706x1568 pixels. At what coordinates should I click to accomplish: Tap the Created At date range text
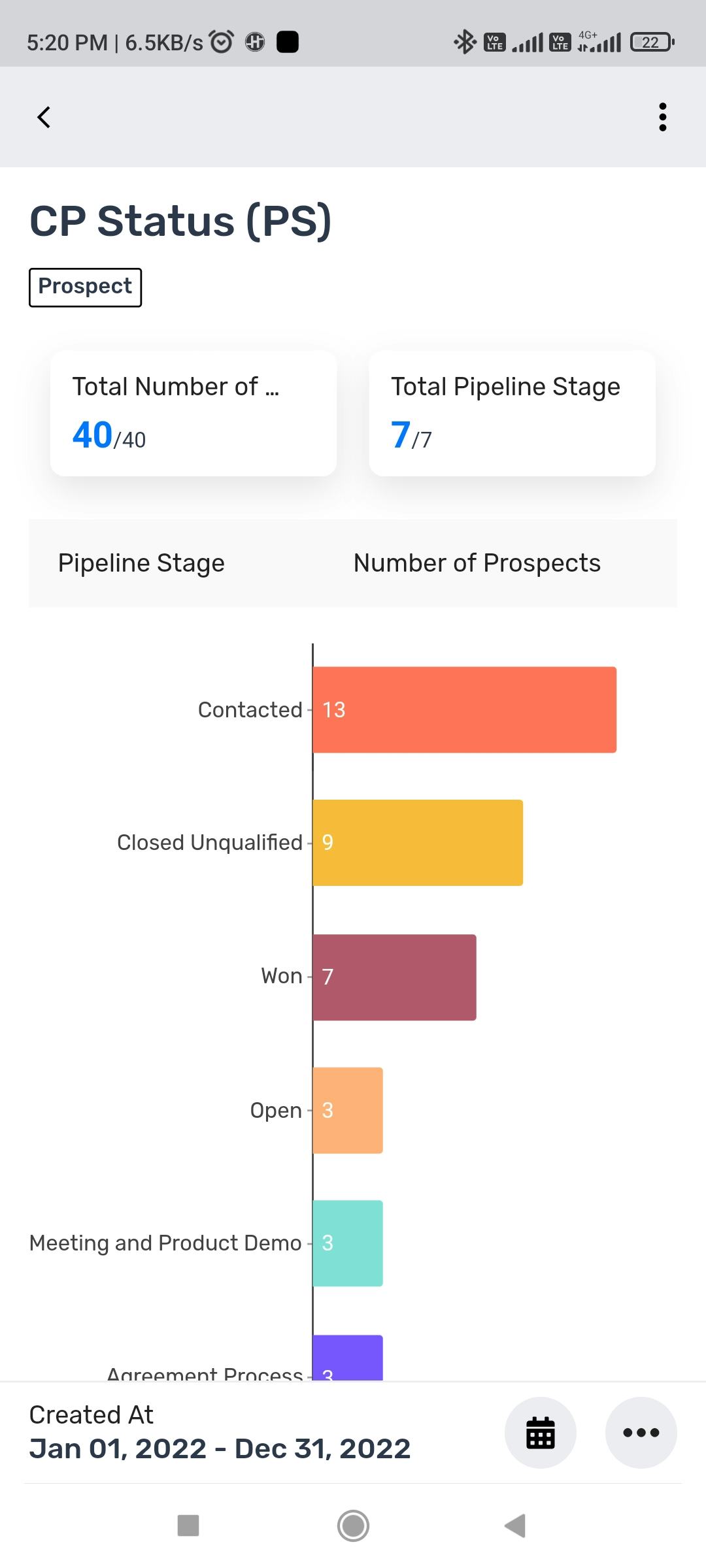pyautogui.click(x=220, y=1449)
